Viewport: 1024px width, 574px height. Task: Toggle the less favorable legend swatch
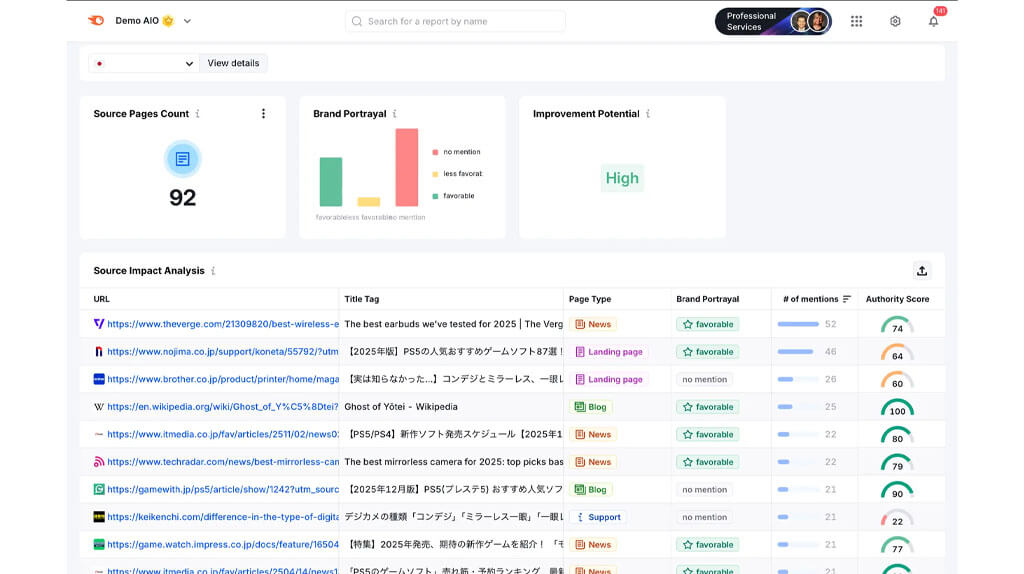point(435,174)
